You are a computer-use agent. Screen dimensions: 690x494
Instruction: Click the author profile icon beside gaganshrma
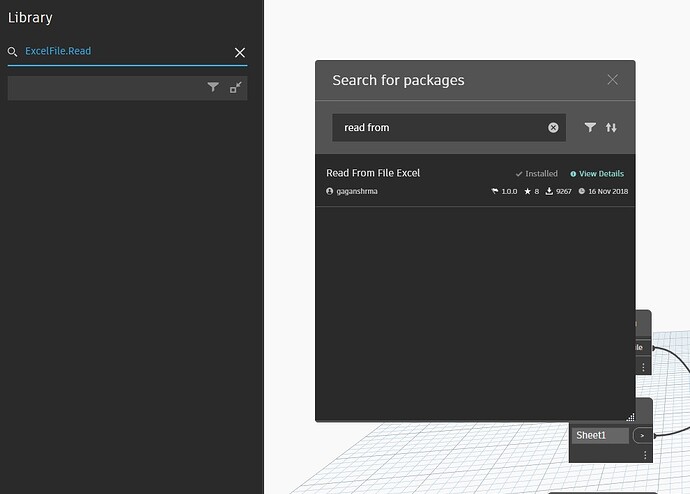pos(330,191)
